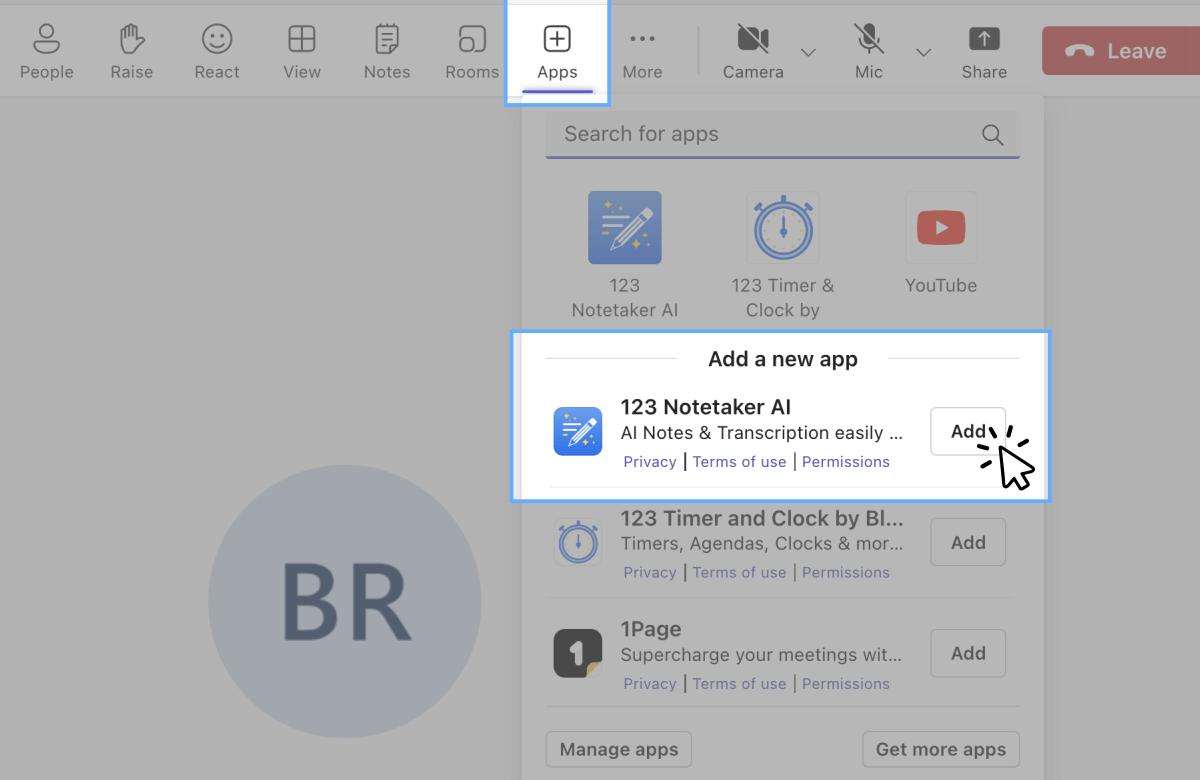The width and height of the screenshot is (1200, 780).
Task: Click "Timers, Agendas, Clocks & mor..." description
Action: [762, 544]
